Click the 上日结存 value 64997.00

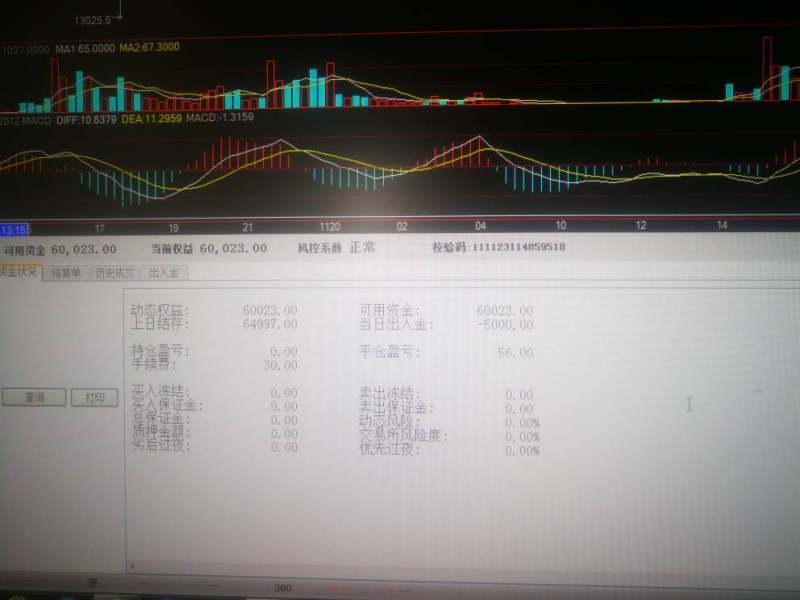pyautogui.click(x=270, y=324)
